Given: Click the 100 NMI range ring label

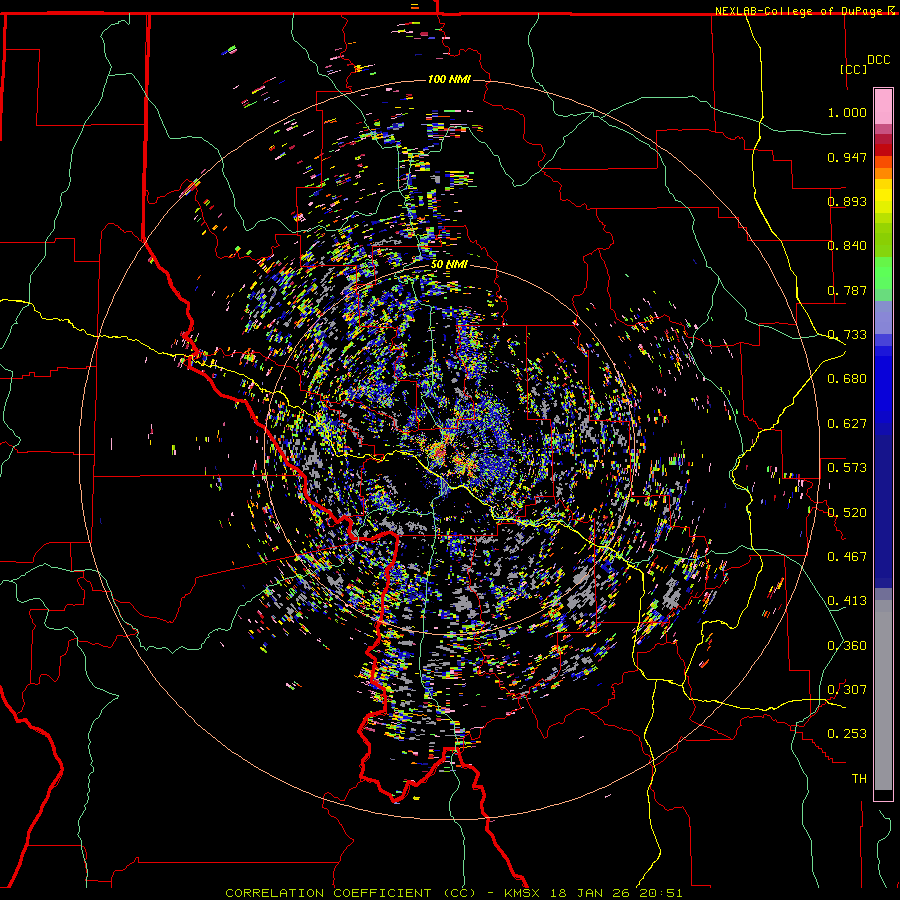Looking at the screenshot, I should tap(449, 79).
